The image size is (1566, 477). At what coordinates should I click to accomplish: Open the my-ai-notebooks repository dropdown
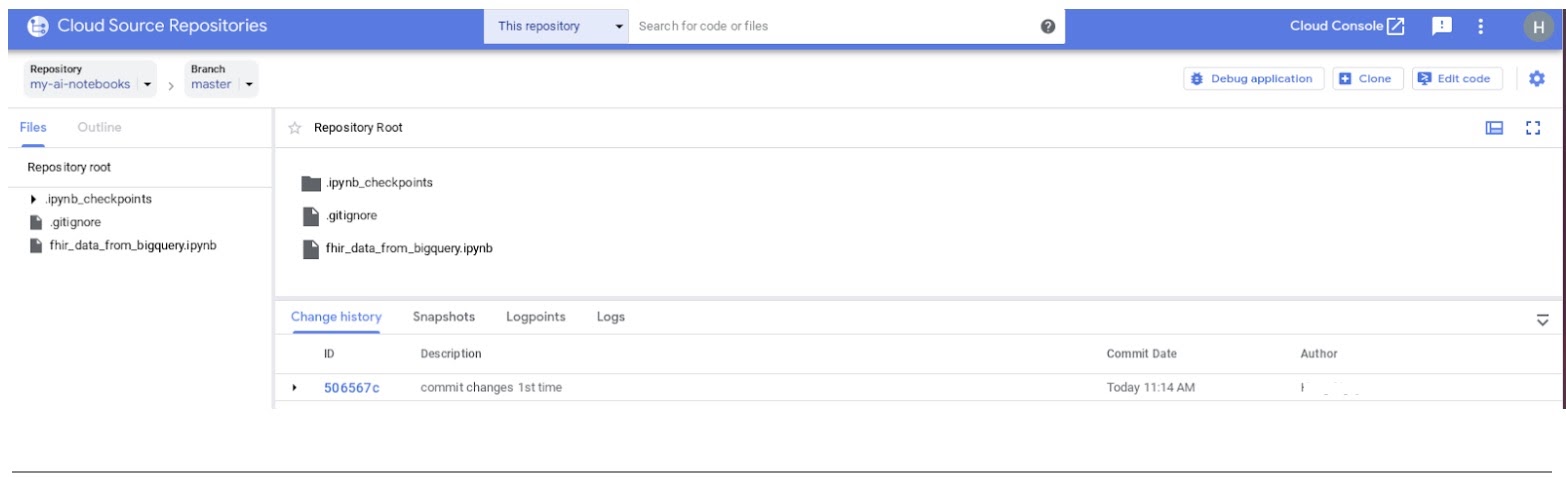pos(148,85)
